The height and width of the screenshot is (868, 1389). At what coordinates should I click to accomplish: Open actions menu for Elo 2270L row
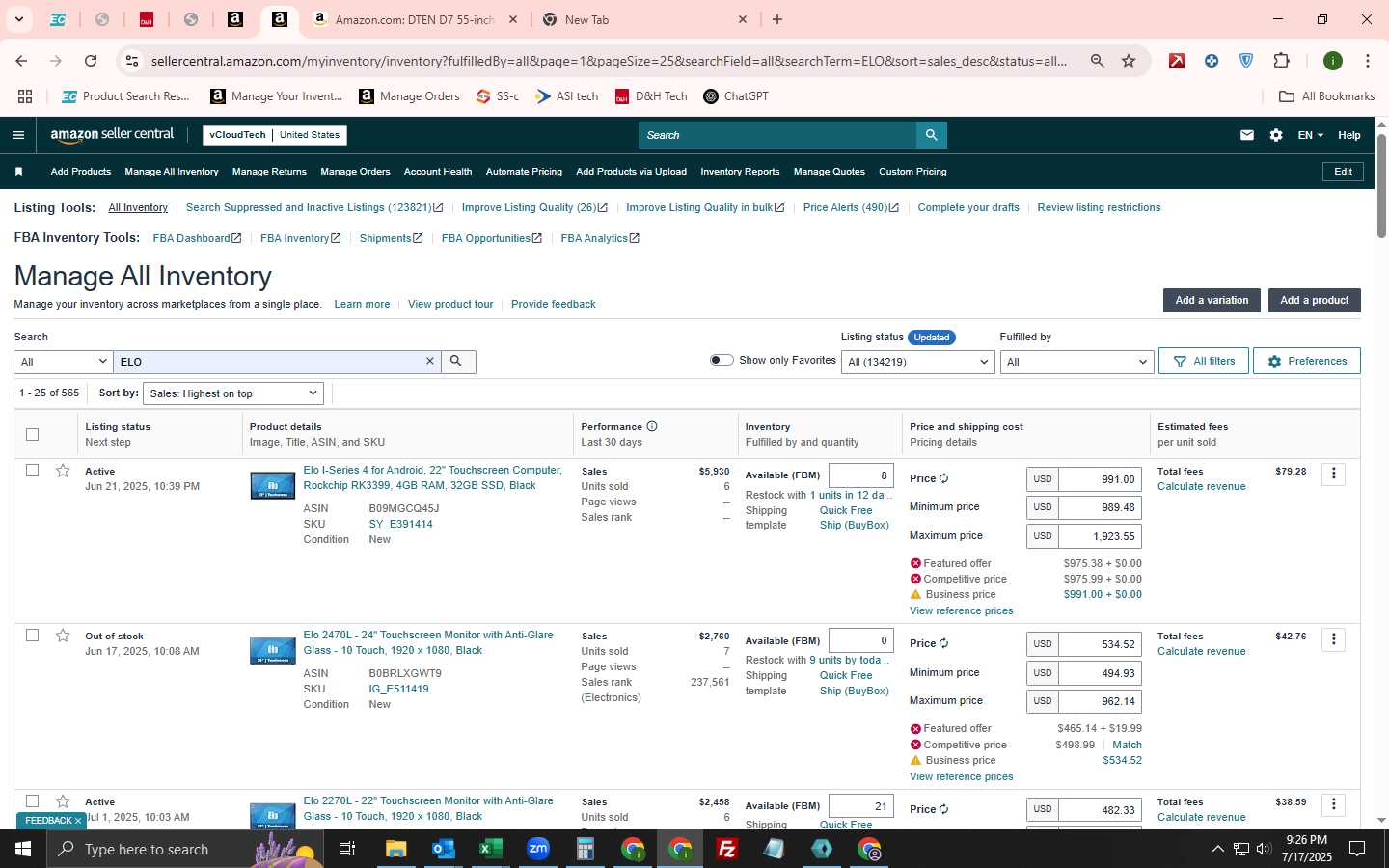[x=1333, y=804]
